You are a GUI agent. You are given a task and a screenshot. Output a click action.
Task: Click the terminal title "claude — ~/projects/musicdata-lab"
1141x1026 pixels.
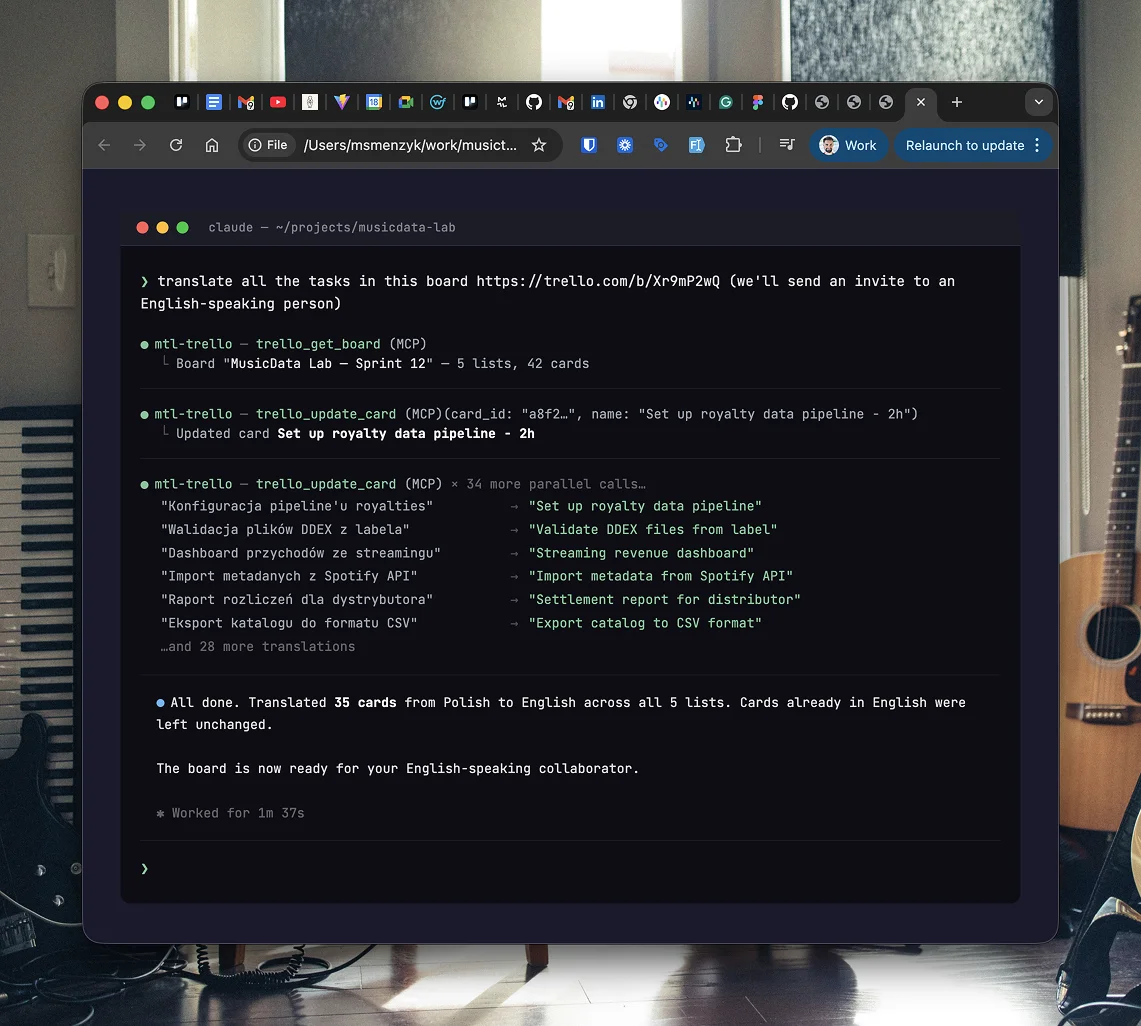(332, 228)
